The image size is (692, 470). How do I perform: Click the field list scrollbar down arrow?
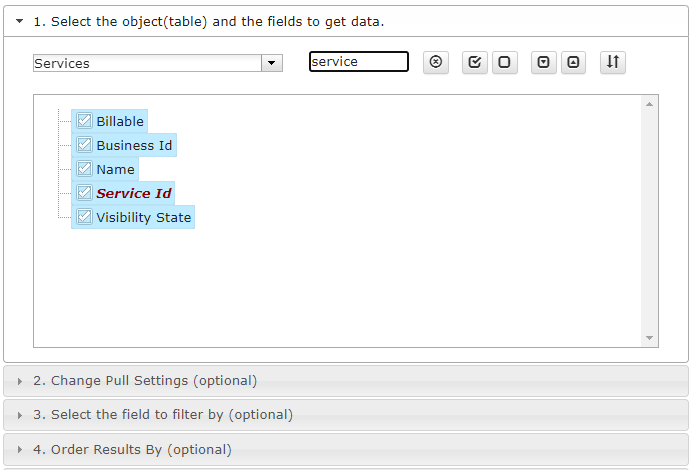649,338
